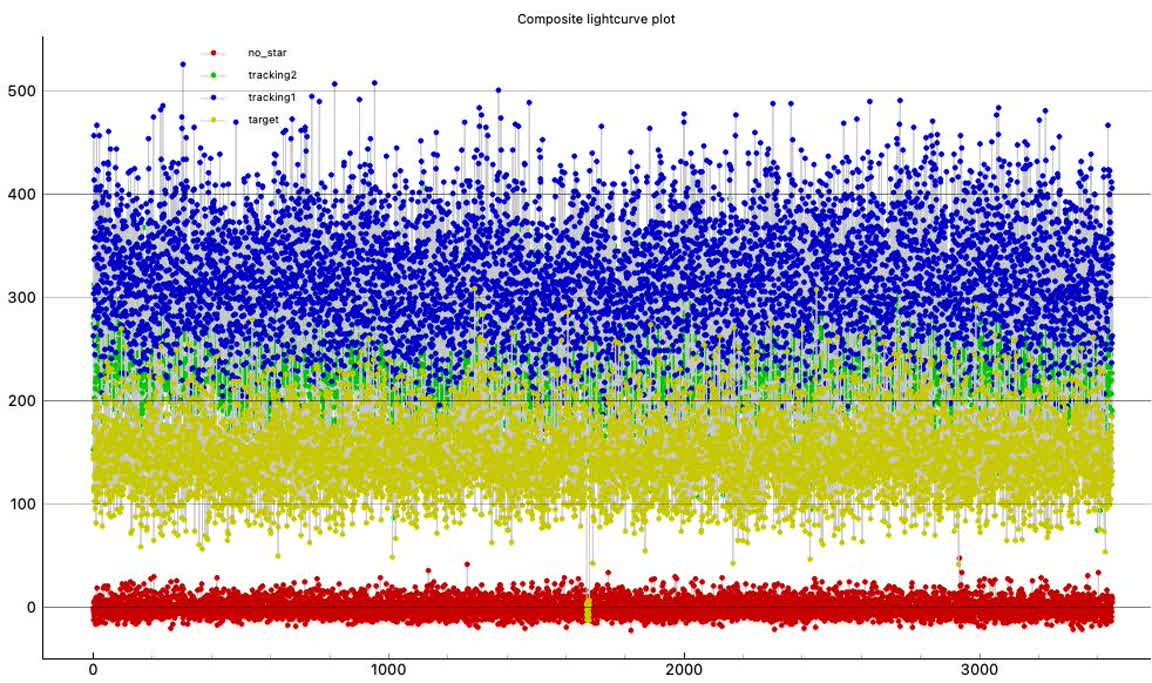This screenshot has height=683, width=1152.
Task: Click the 500 label on the y-axis
Action: [19, 91]
